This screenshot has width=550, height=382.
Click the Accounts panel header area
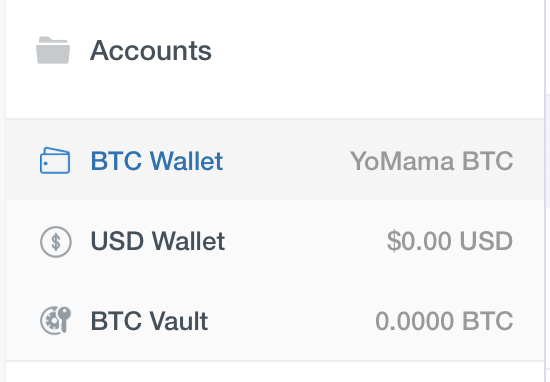275,59
